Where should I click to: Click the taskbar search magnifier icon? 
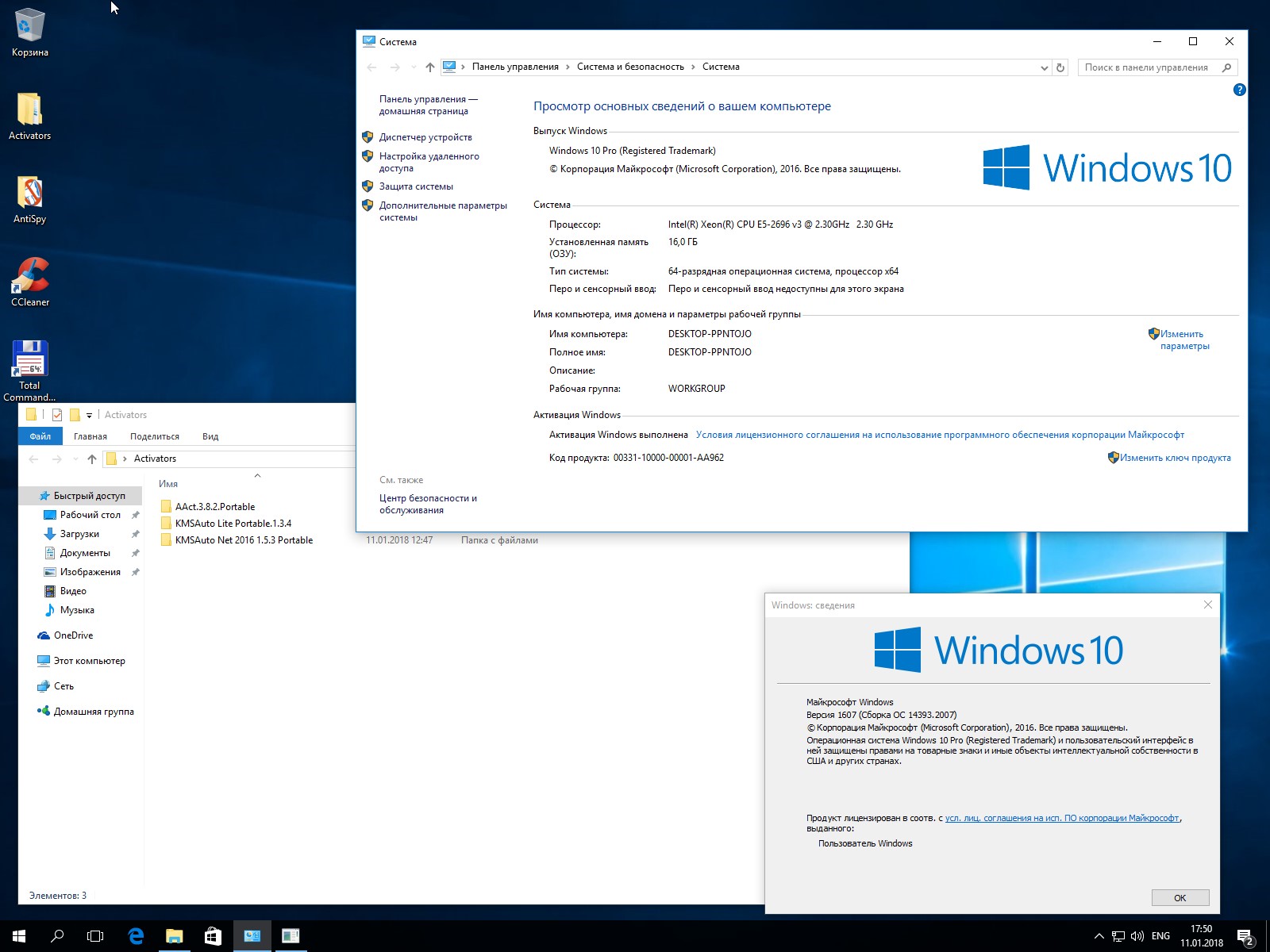point(57,936)
